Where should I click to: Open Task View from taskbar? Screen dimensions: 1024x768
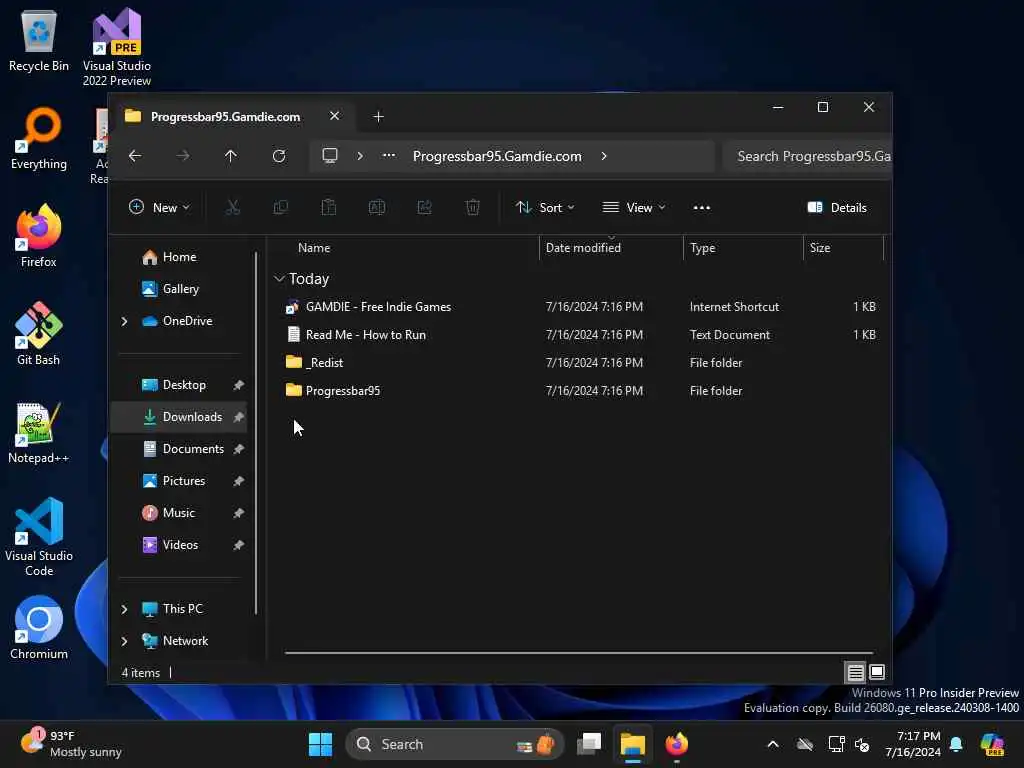[x=589, y=744]
